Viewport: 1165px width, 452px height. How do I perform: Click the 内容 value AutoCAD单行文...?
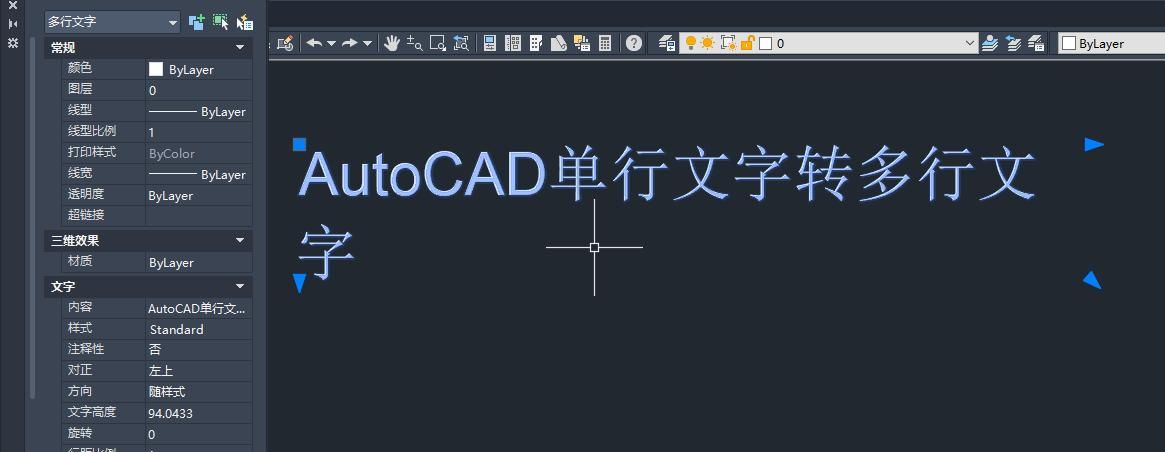pyautogui.click(x=199, y=308)
